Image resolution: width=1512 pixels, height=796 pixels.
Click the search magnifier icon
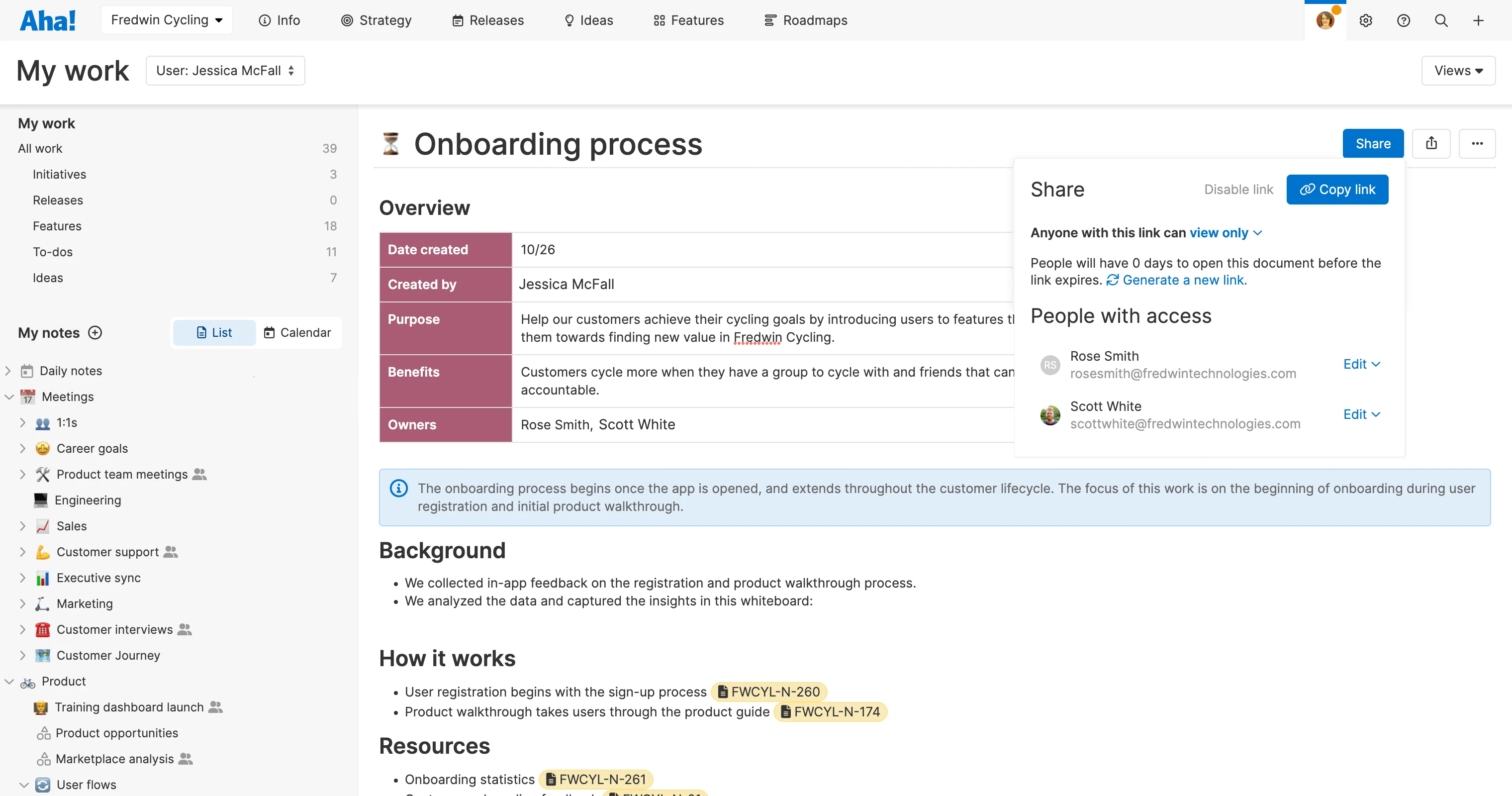click(x=1440, y=20)
